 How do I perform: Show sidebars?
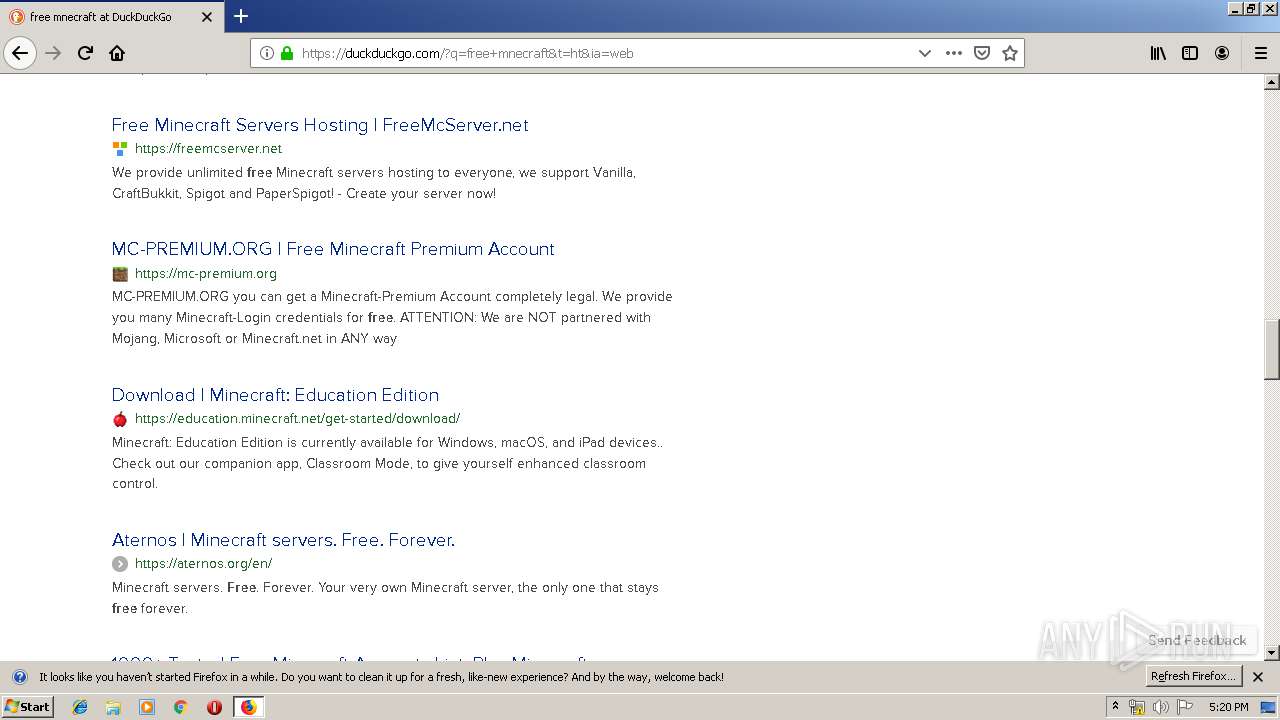point(1190,53)
